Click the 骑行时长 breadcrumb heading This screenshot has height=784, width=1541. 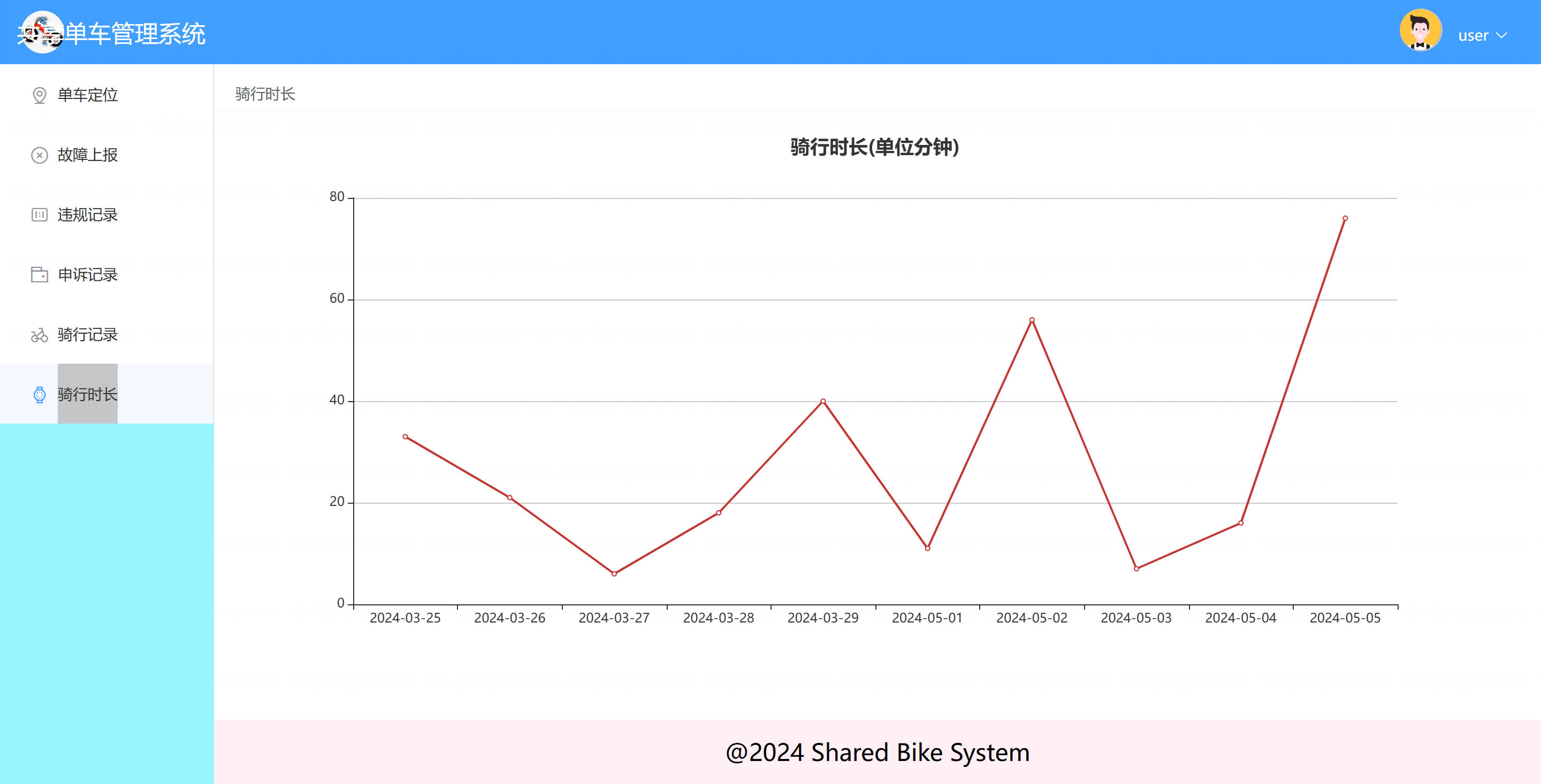point(265,94)
